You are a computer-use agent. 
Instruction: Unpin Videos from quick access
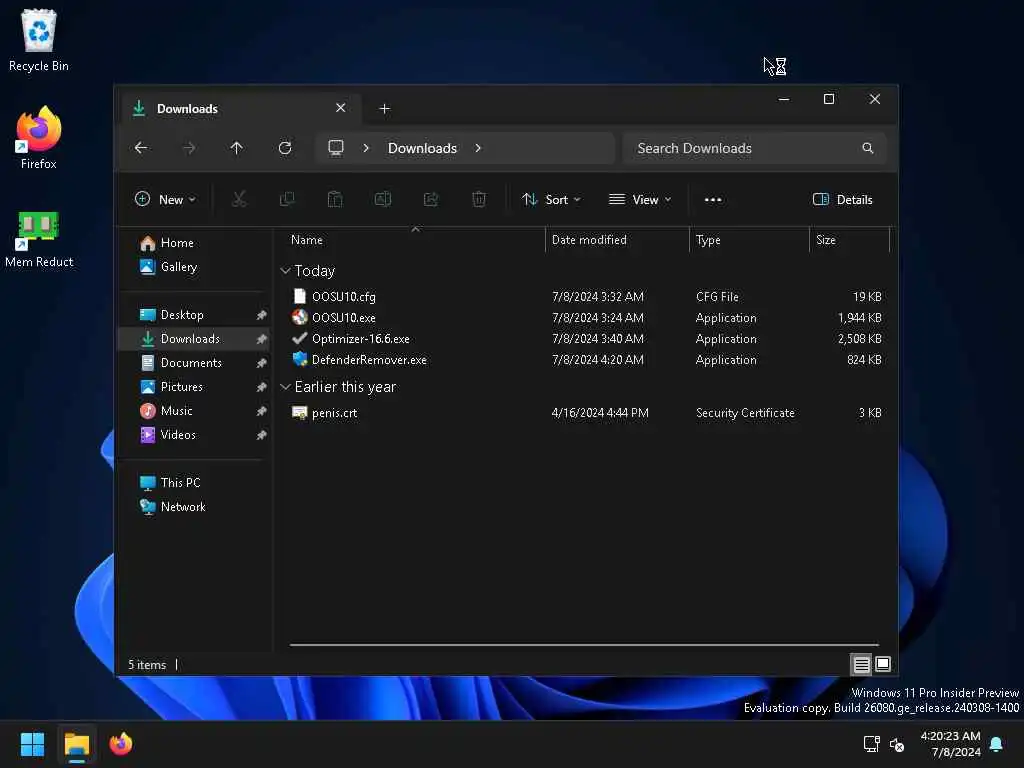pyautogui.click(x=261, y=435)
